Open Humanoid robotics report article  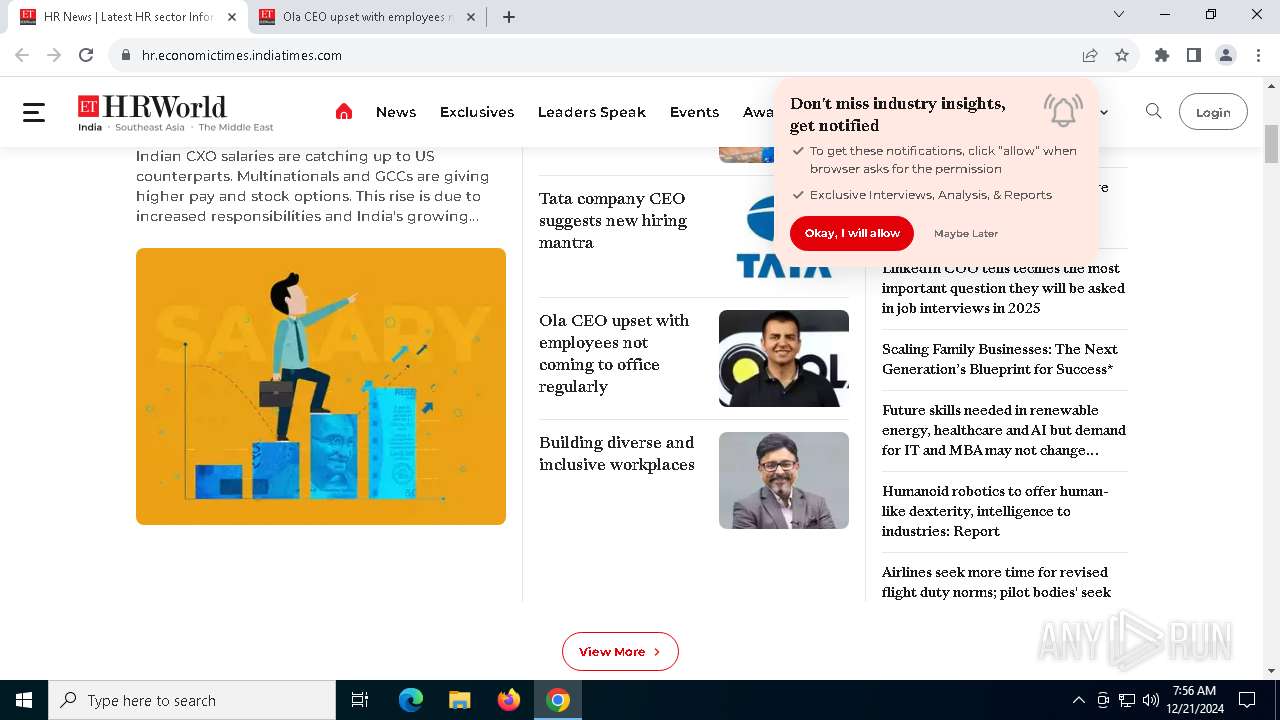click(995, 511)
